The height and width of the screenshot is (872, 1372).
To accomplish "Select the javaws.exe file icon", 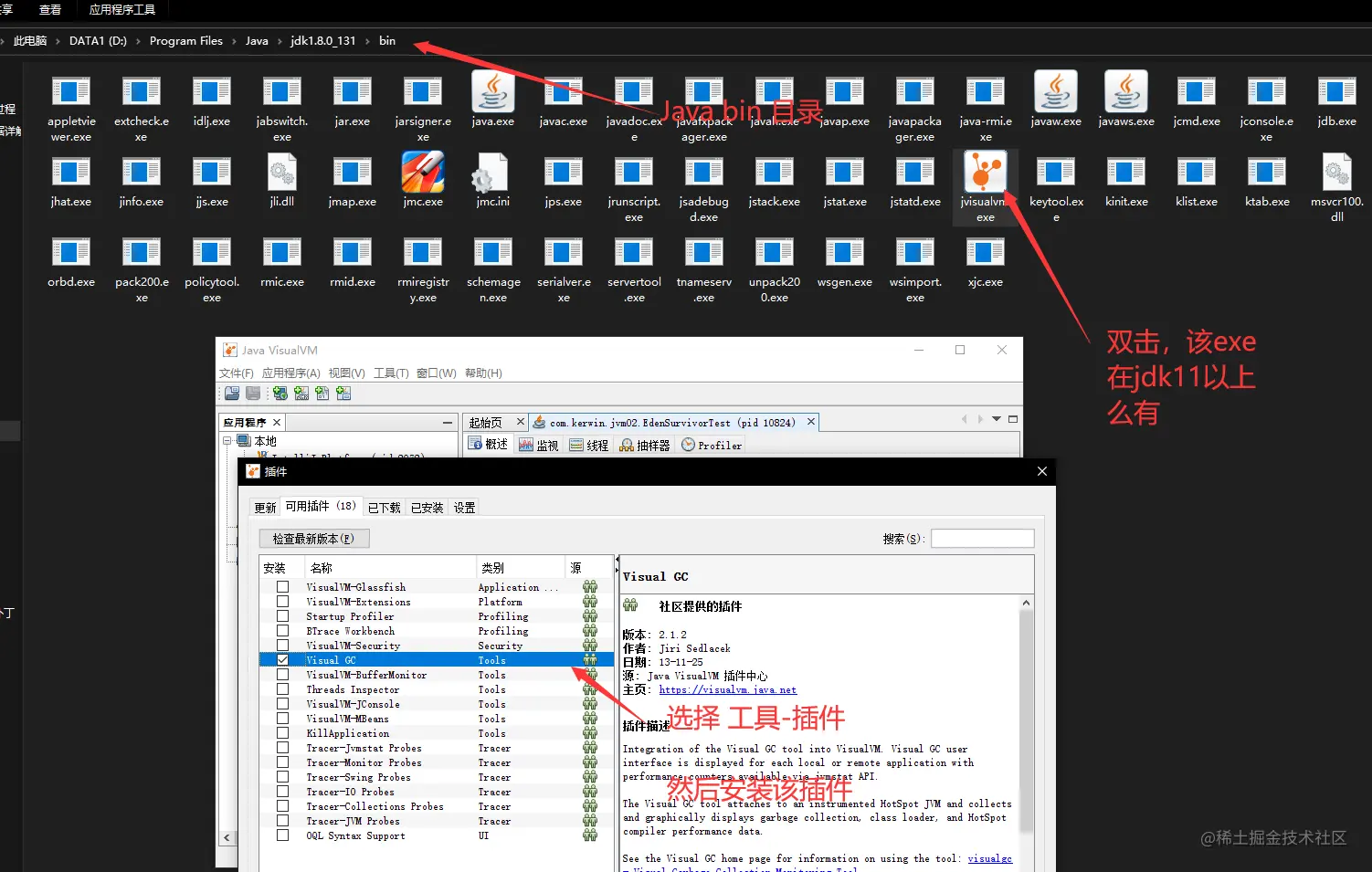I will click(1126, 91).
